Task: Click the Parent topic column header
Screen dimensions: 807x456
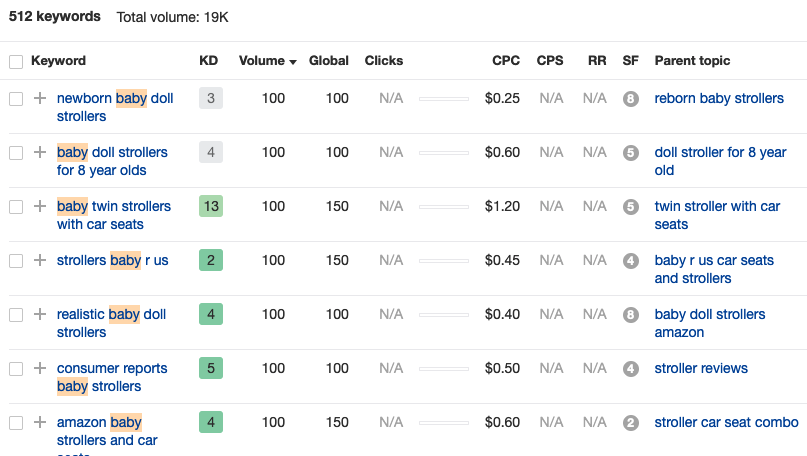Action: pos(692,61)
